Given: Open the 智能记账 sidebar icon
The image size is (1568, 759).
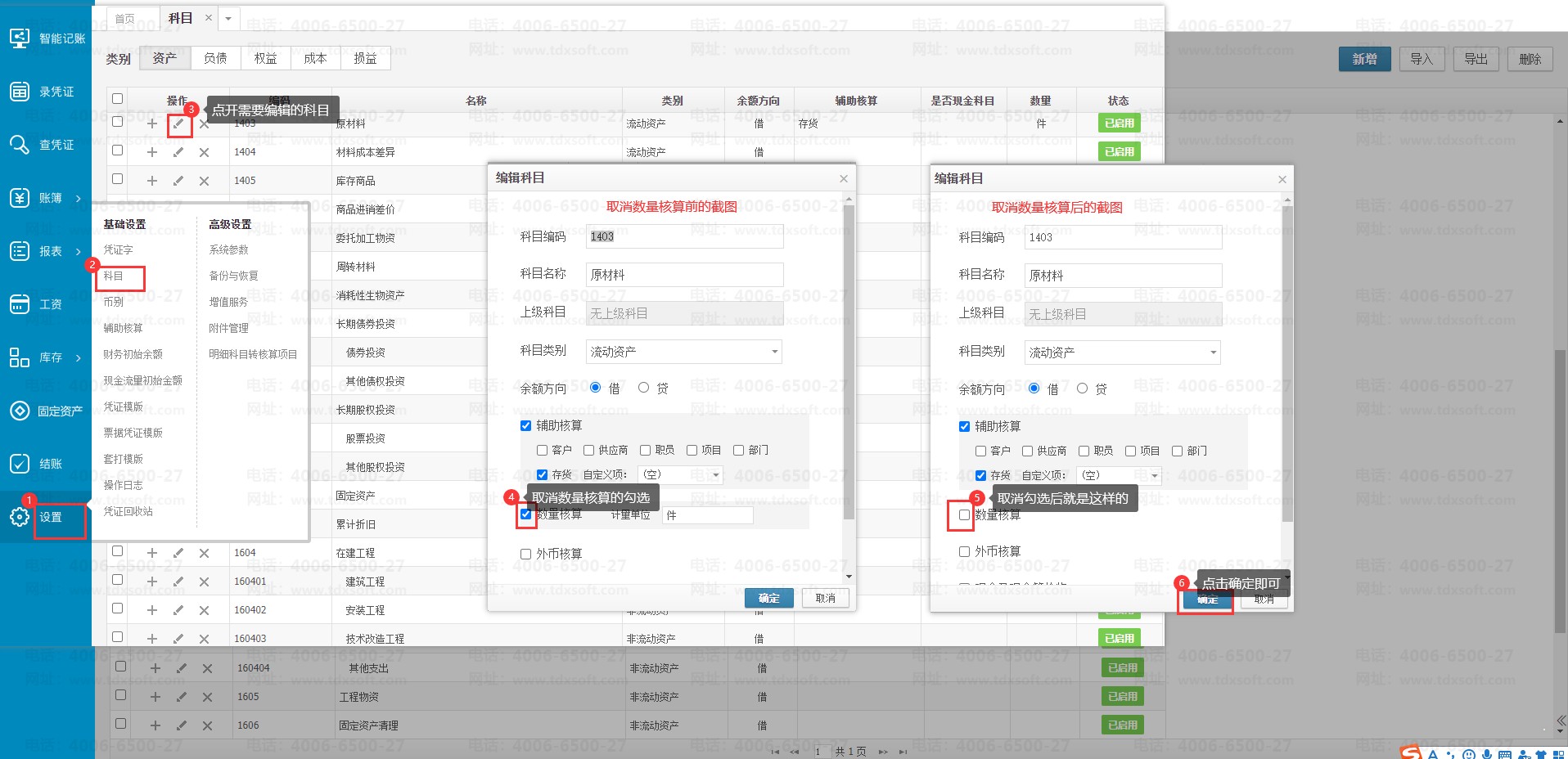Looking at the screenshot, I should (20, 38).
